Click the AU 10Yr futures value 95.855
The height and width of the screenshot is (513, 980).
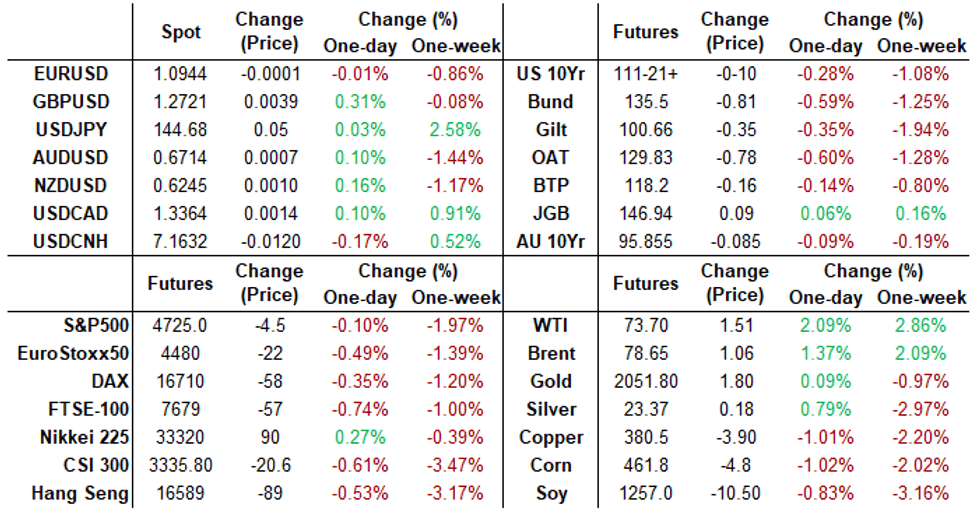(x=645, y=241)
